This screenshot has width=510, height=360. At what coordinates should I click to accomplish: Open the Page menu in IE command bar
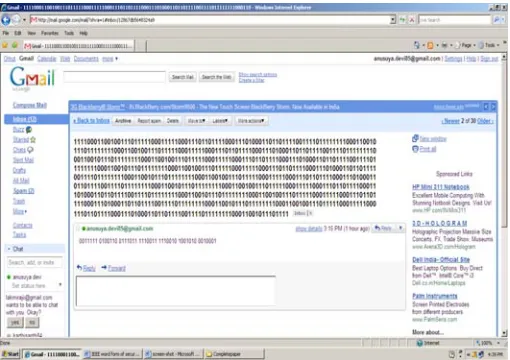pyautogui.click(x=466, y=45)
